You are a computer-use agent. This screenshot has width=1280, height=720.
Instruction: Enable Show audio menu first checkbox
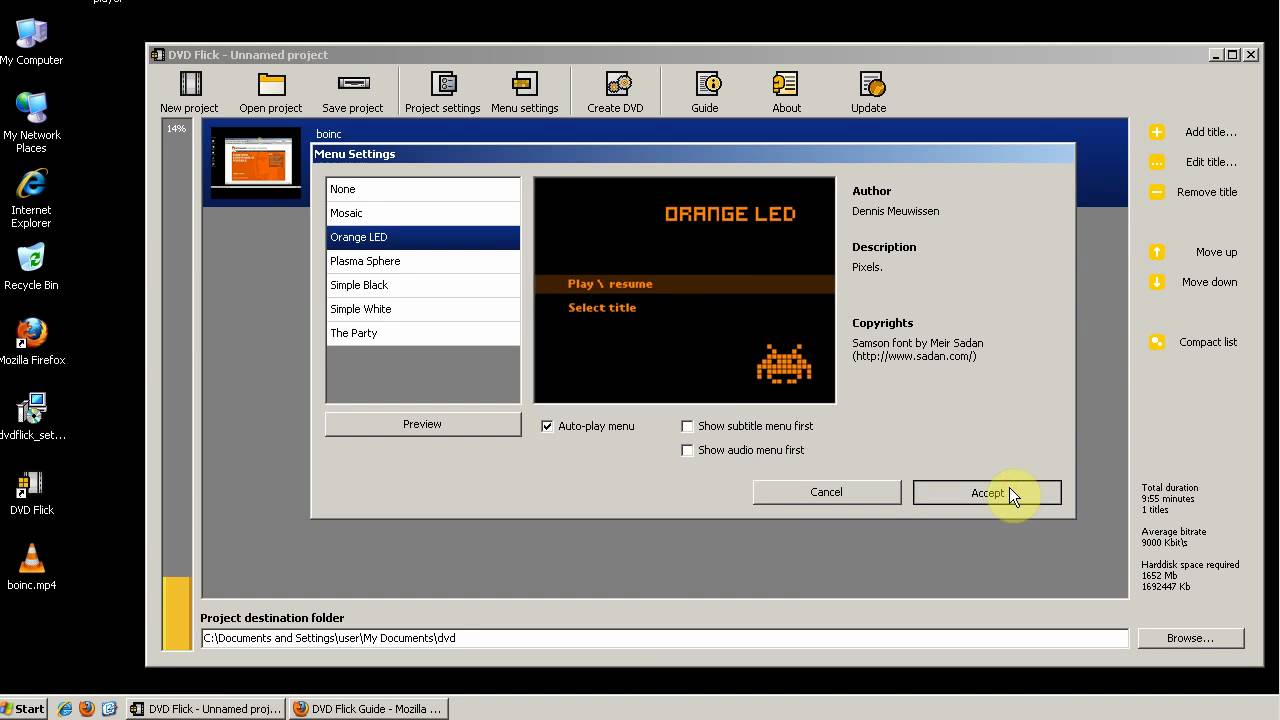[687, 450]
